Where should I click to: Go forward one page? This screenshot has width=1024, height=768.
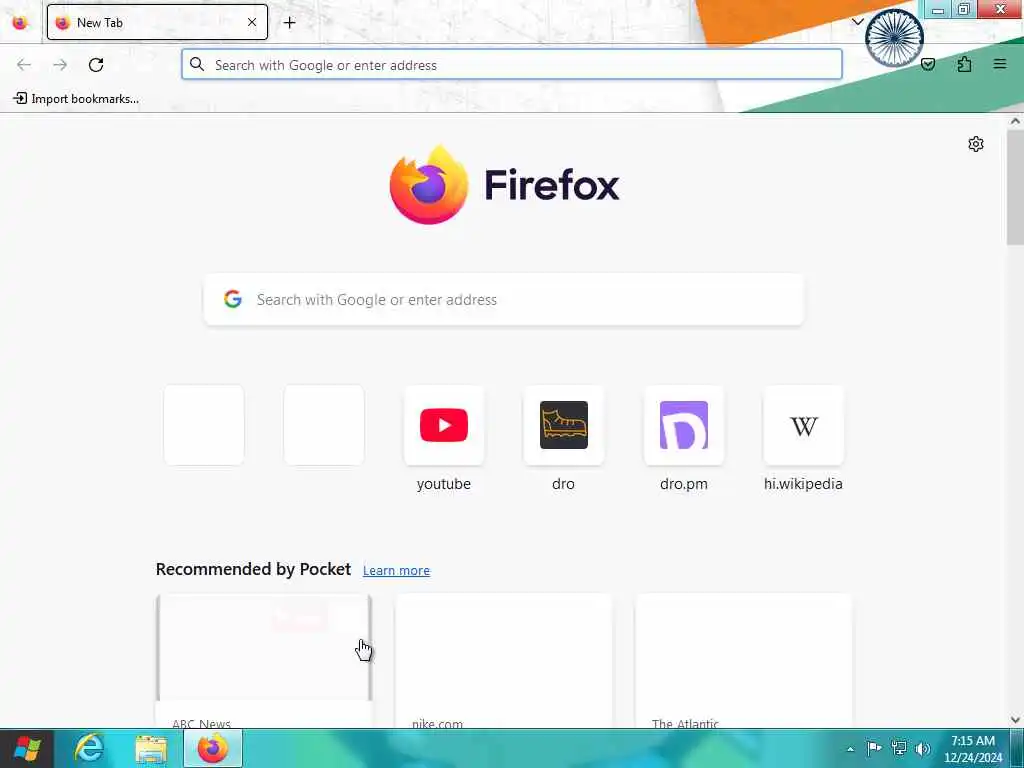coord(60,65)
